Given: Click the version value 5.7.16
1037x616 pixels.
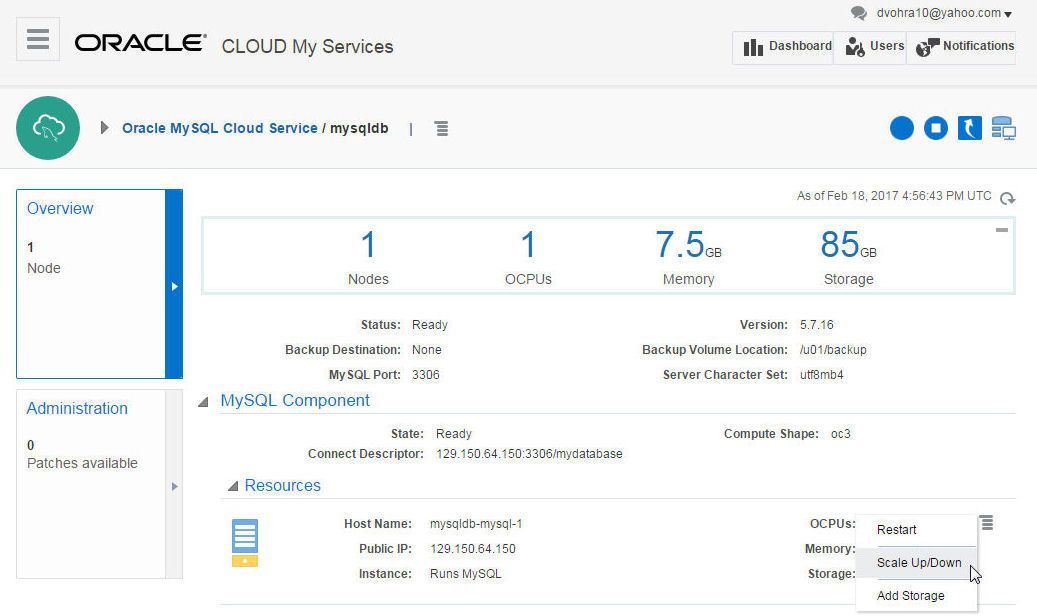Looking at the screenshot, I should 817,325.
